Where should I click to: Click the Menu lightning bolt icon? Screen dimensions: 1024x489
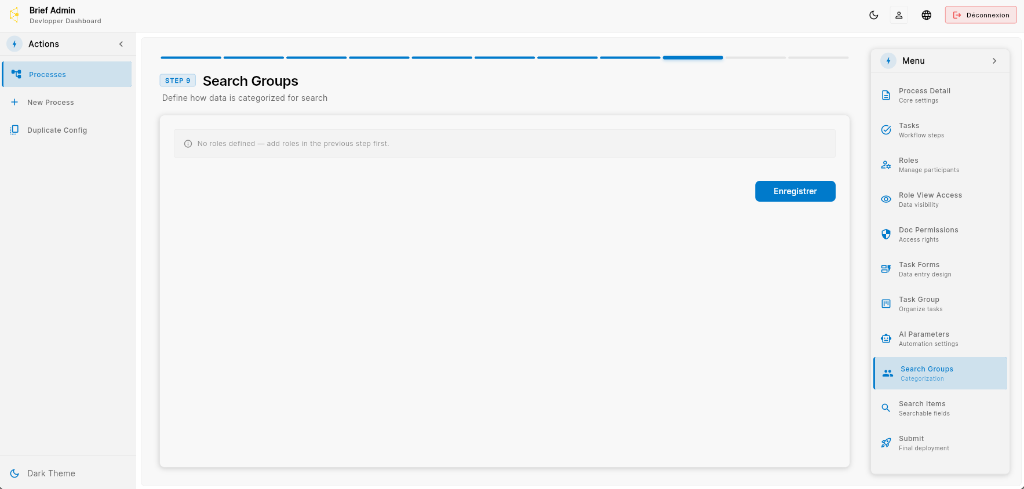click(x=888, y=61)
